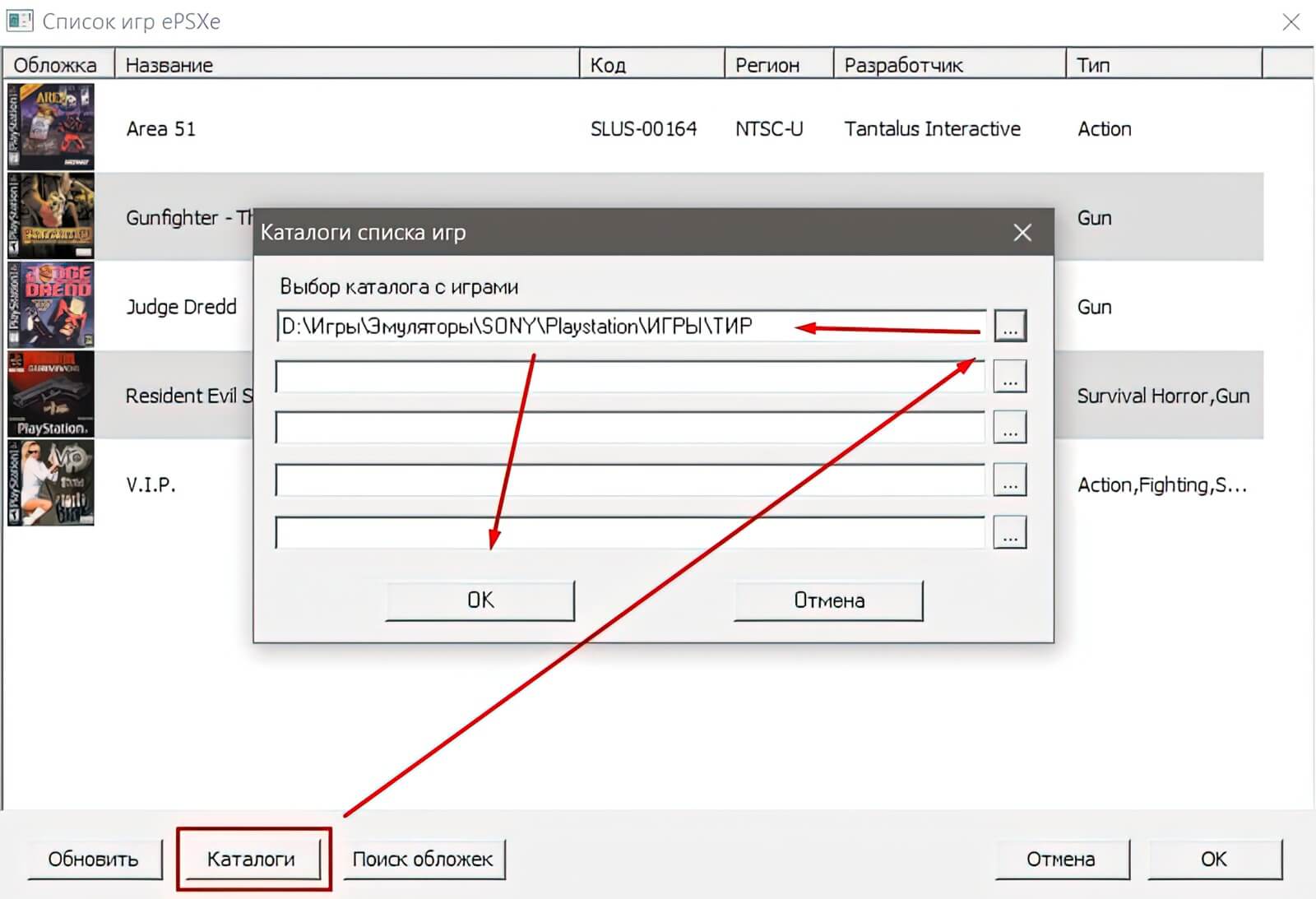Click the Judge Dredd cover thumbnail
The width and height of the screenshot is (1316, 899).
51,305
